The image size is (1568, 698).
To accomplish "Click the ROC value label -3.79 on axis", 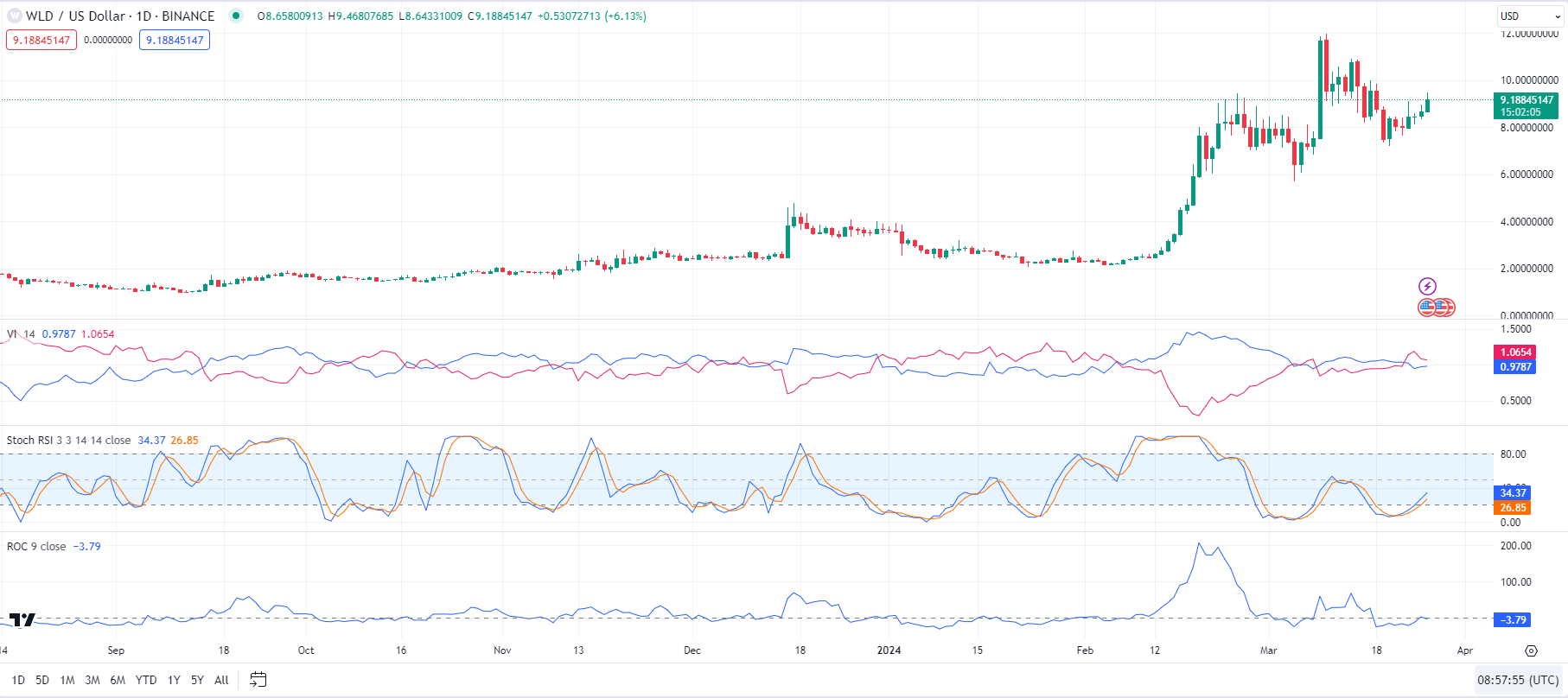I will tap(1513, 620).
